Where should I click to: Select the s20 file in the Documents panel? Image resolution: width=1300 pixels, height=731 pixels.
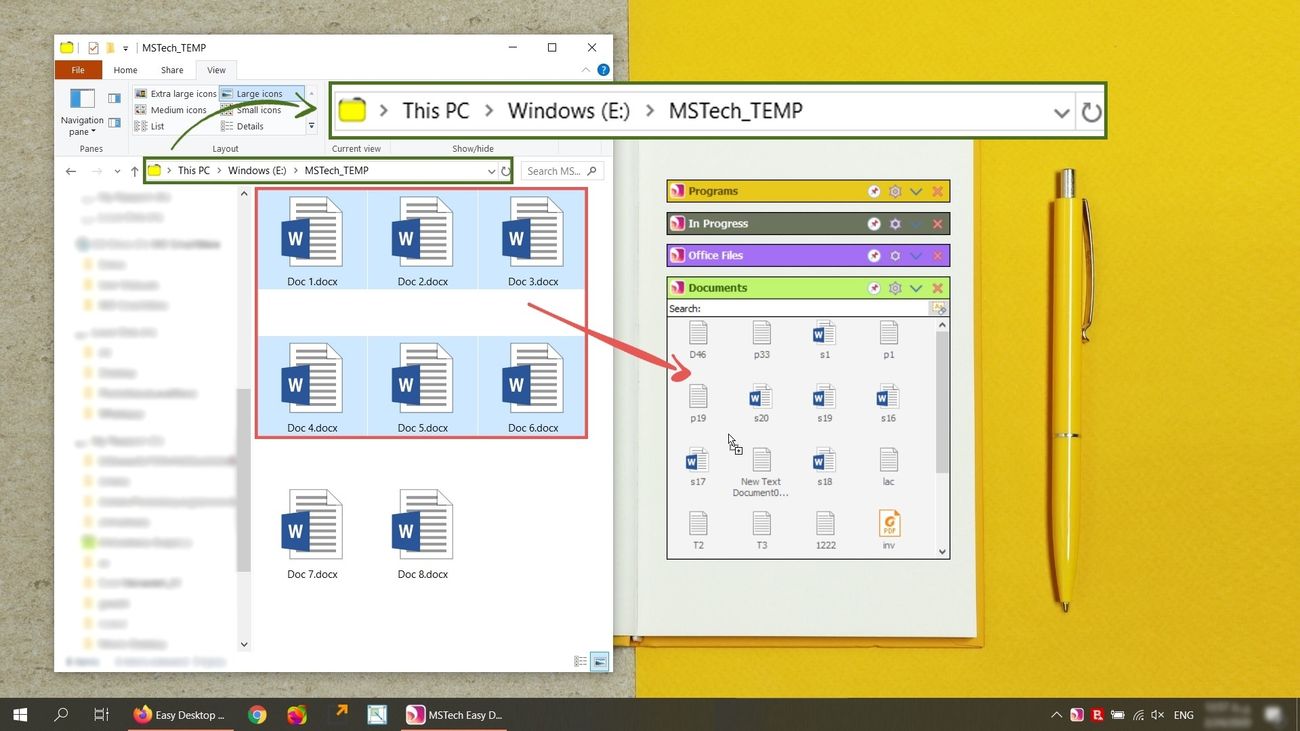(x=761, y=398)
